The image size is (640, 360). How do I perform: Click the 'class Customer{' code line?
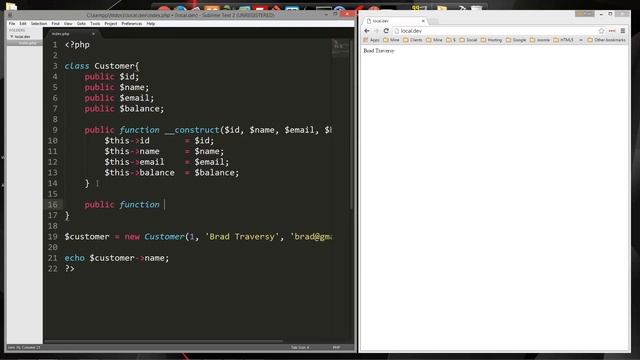pos(102,66)
